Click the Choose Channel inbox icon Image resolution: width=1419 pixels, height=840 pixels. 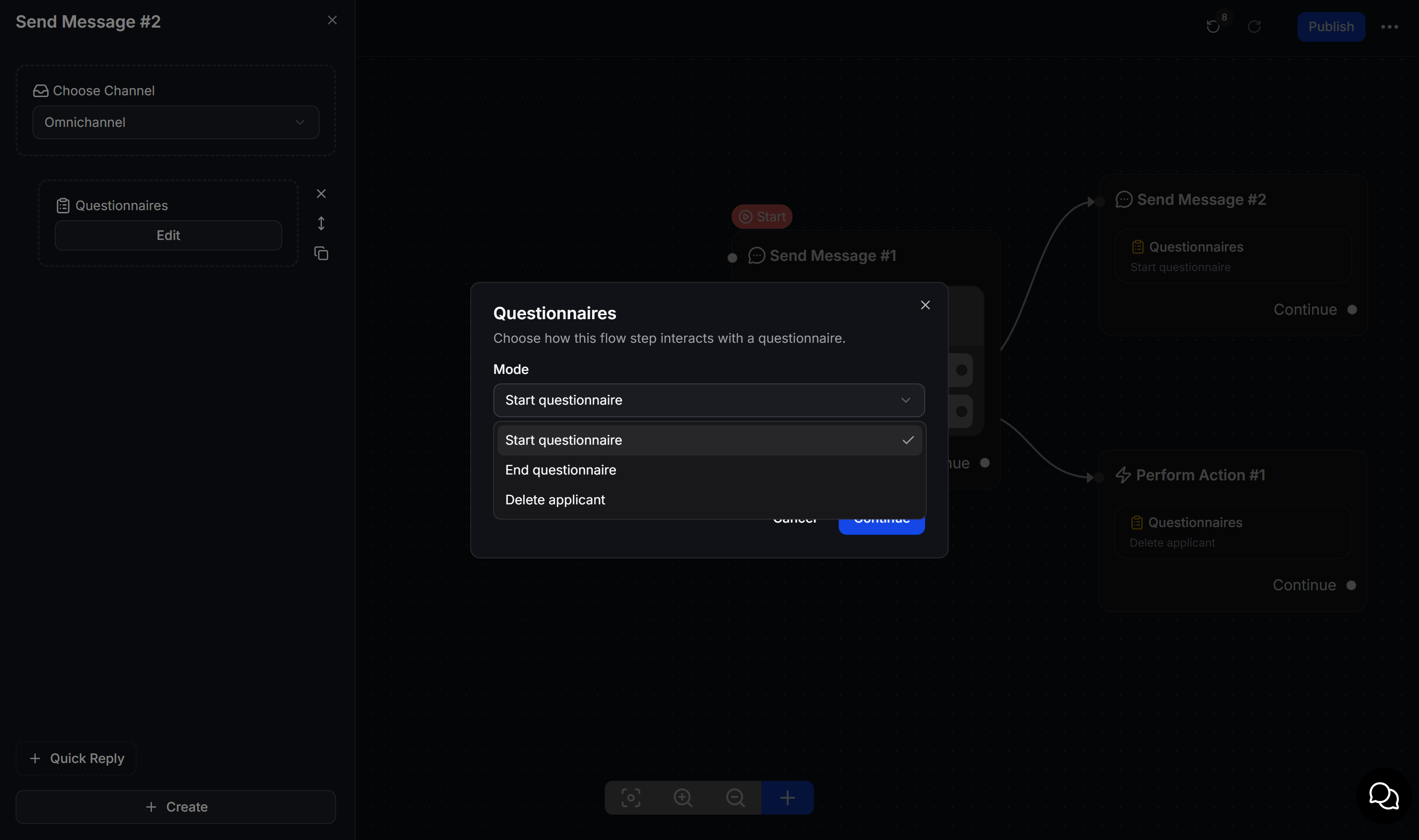41,90
